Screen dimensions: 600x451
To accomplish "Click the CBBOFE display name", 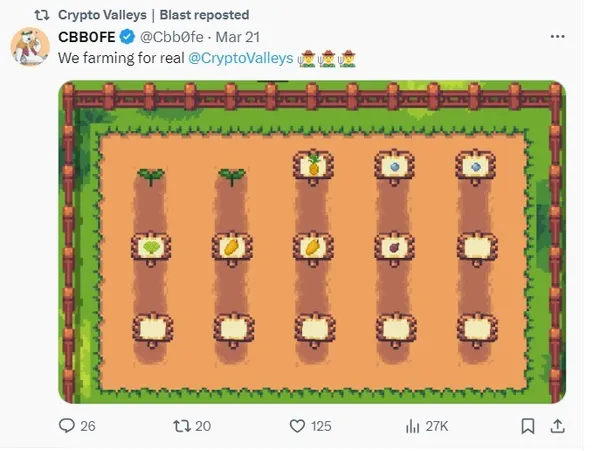I will click(87, 37).
